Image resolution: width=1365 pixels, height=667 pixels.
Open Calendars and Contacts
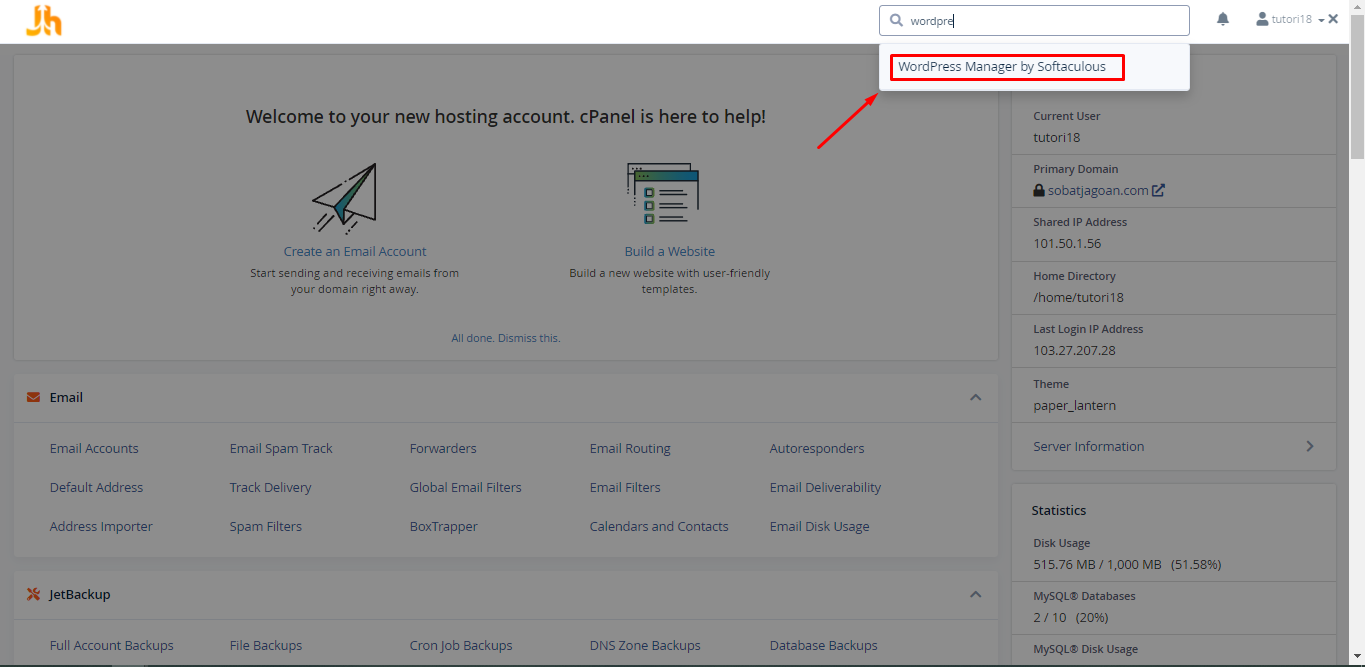point(659,526)
